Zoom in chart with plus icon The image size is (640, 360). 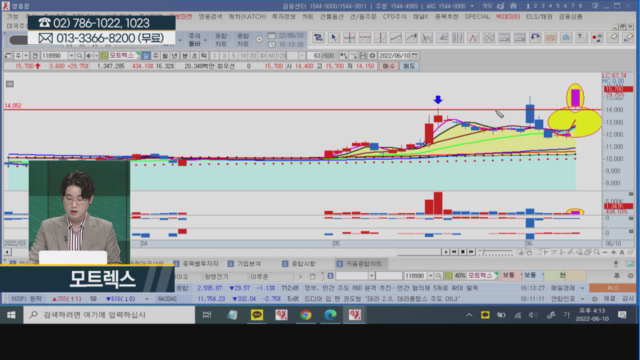[x=613, y=253]
